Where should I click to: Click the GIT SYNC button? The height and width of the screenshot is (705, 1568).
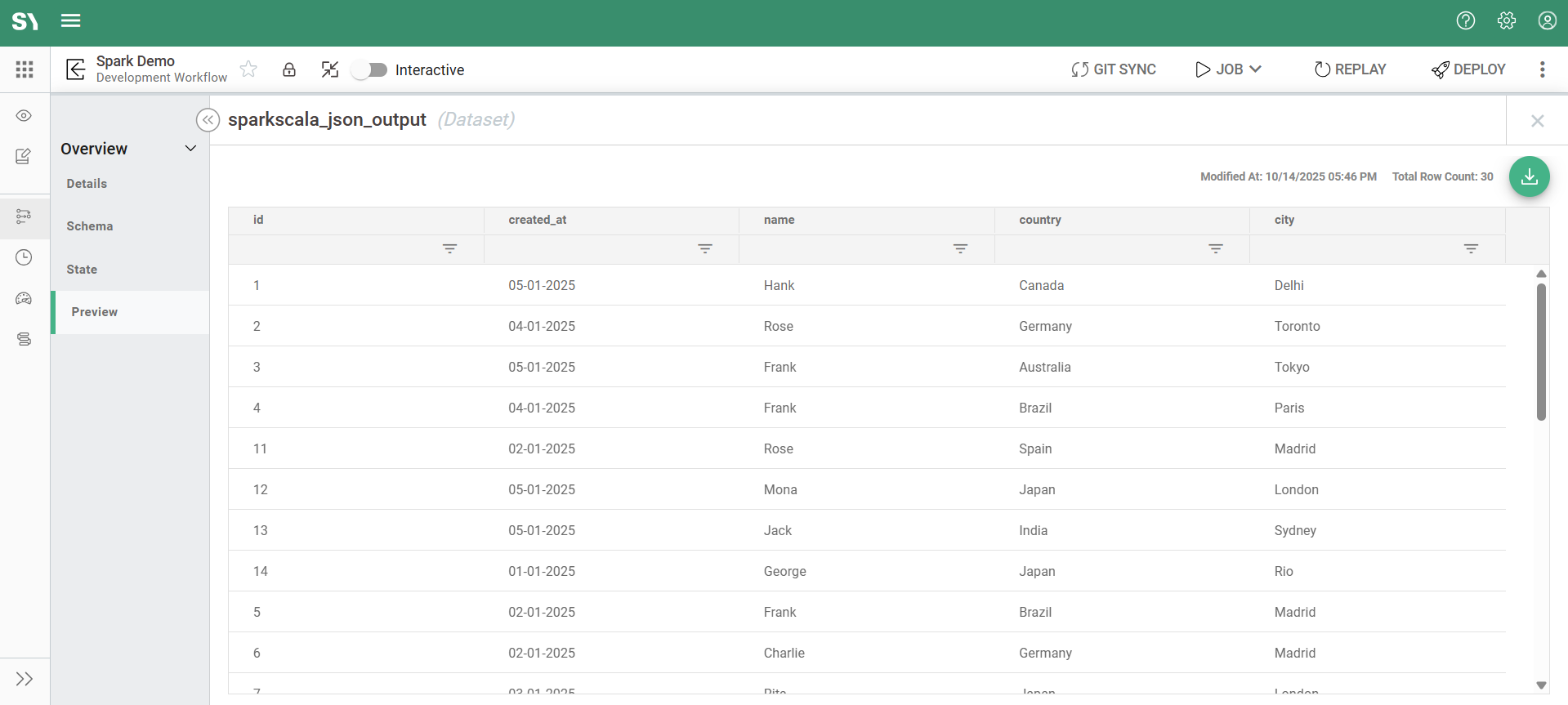point(1113,69)
